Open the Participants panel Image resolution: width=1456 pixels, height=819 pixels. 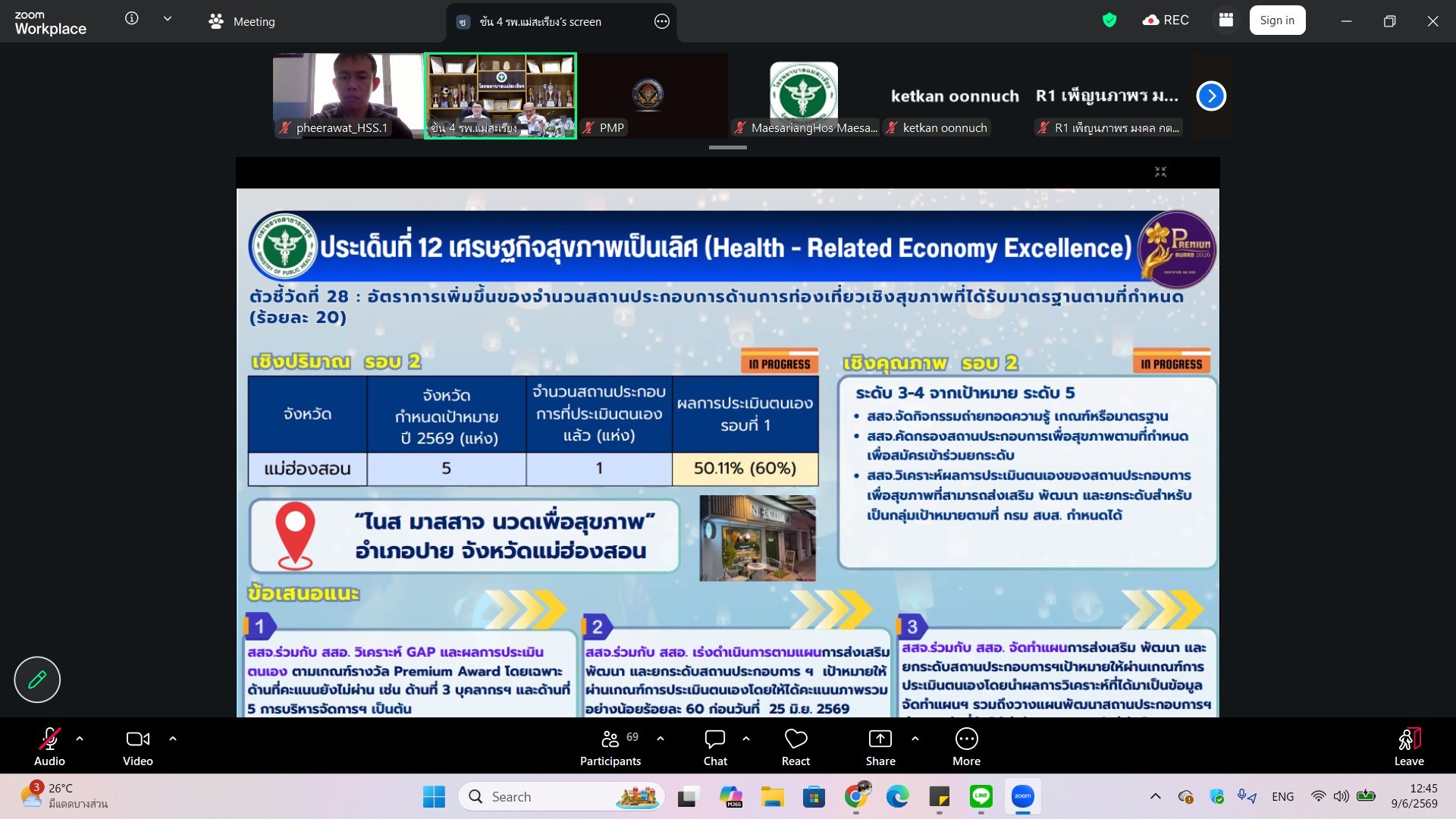pyautogui.click(x=610, y=747)
